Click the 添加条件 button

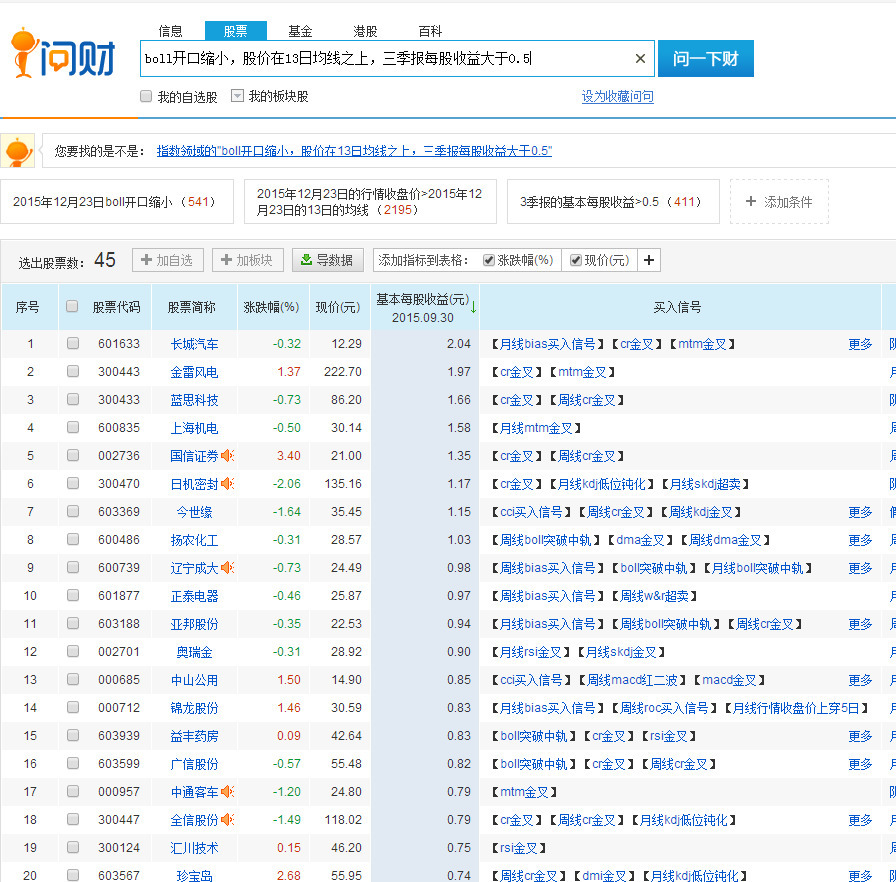779,201
